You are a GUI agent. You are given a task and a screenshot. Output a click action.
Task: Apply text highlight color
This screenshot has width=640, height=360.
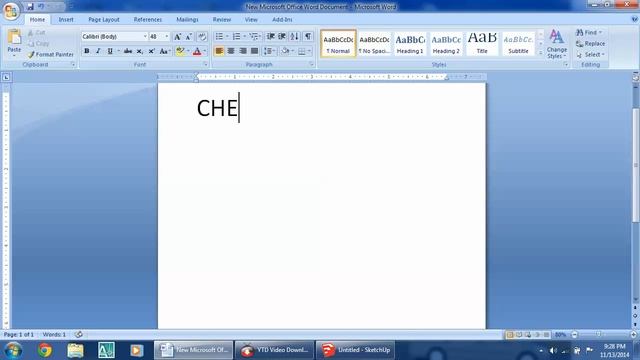180,51
